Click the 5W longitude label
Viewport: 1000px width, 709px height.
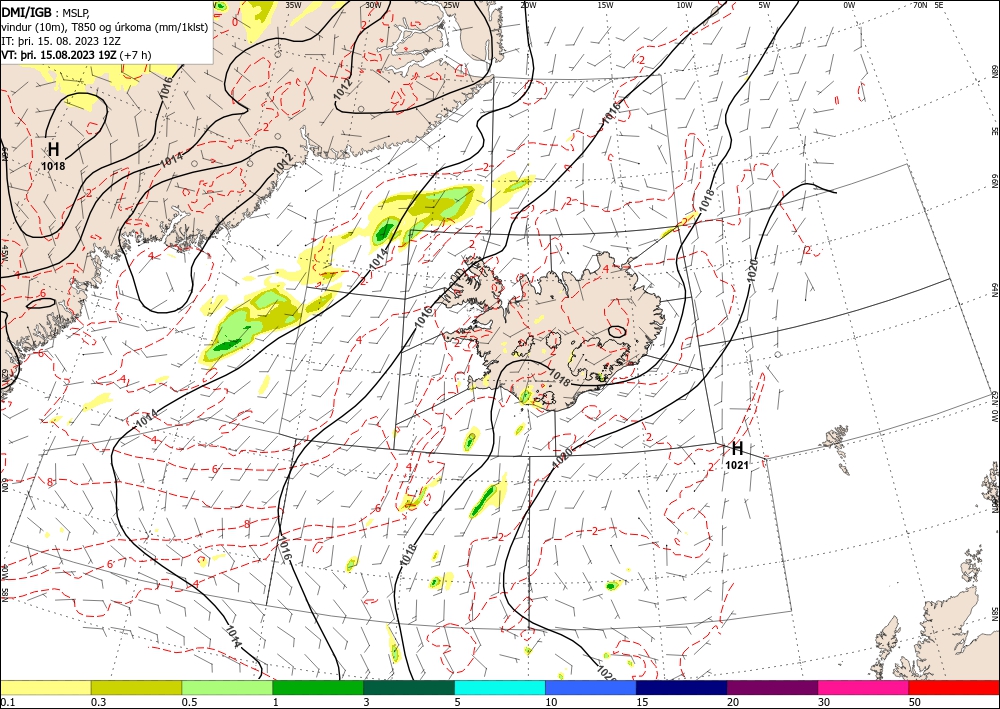pyautogui.click(x=765, y=4)
